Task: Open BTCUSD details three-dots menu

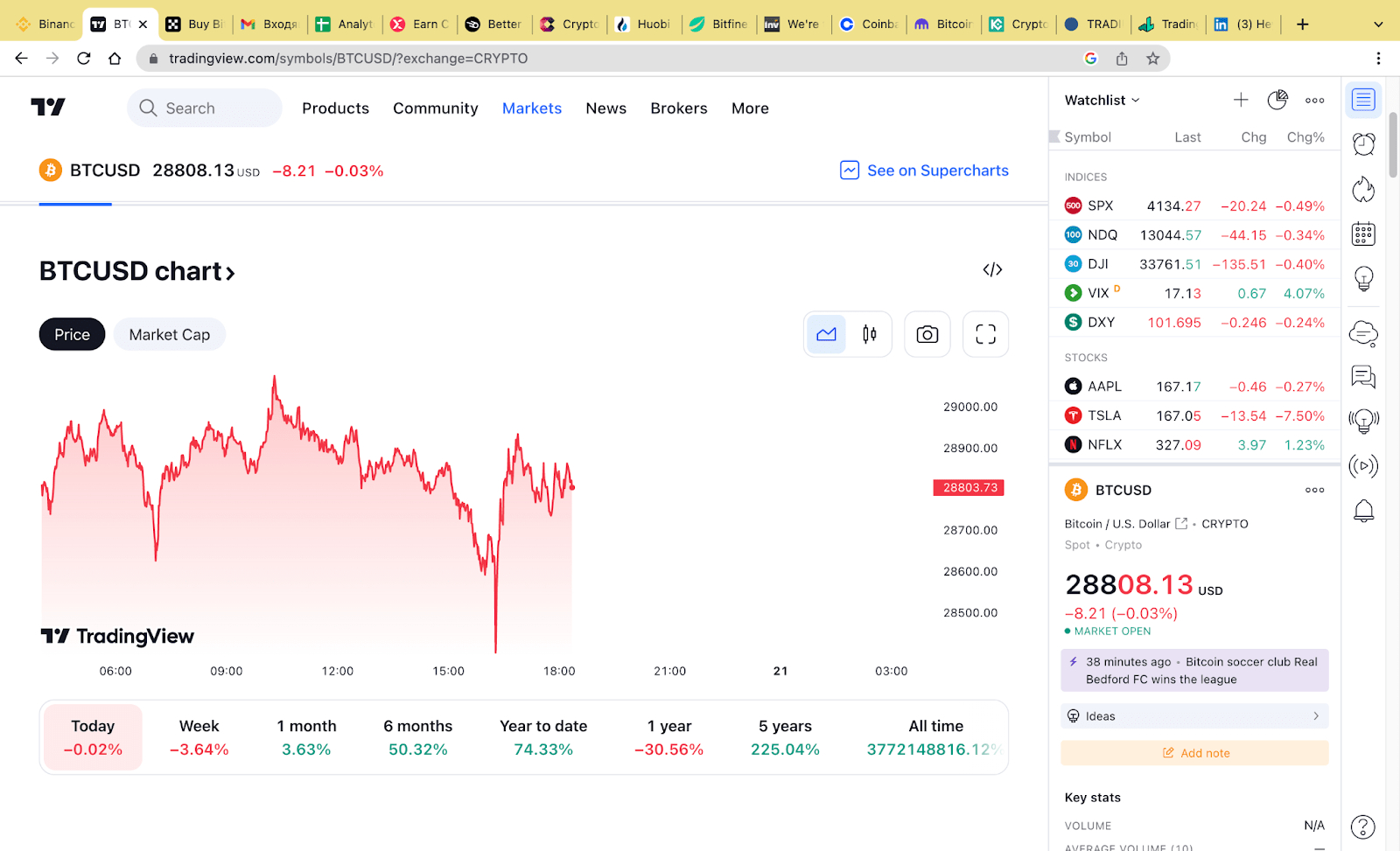Action: [1314, 490]
